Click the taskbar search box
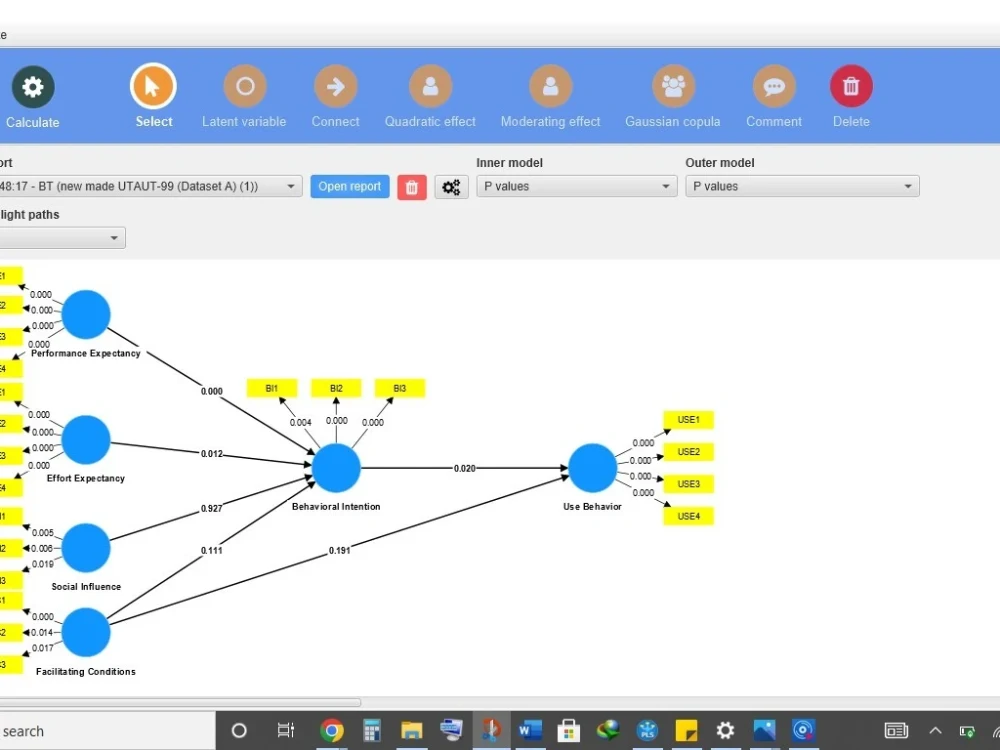The height and width of the screenshot is (750, 1000). (x=107, y=731)
